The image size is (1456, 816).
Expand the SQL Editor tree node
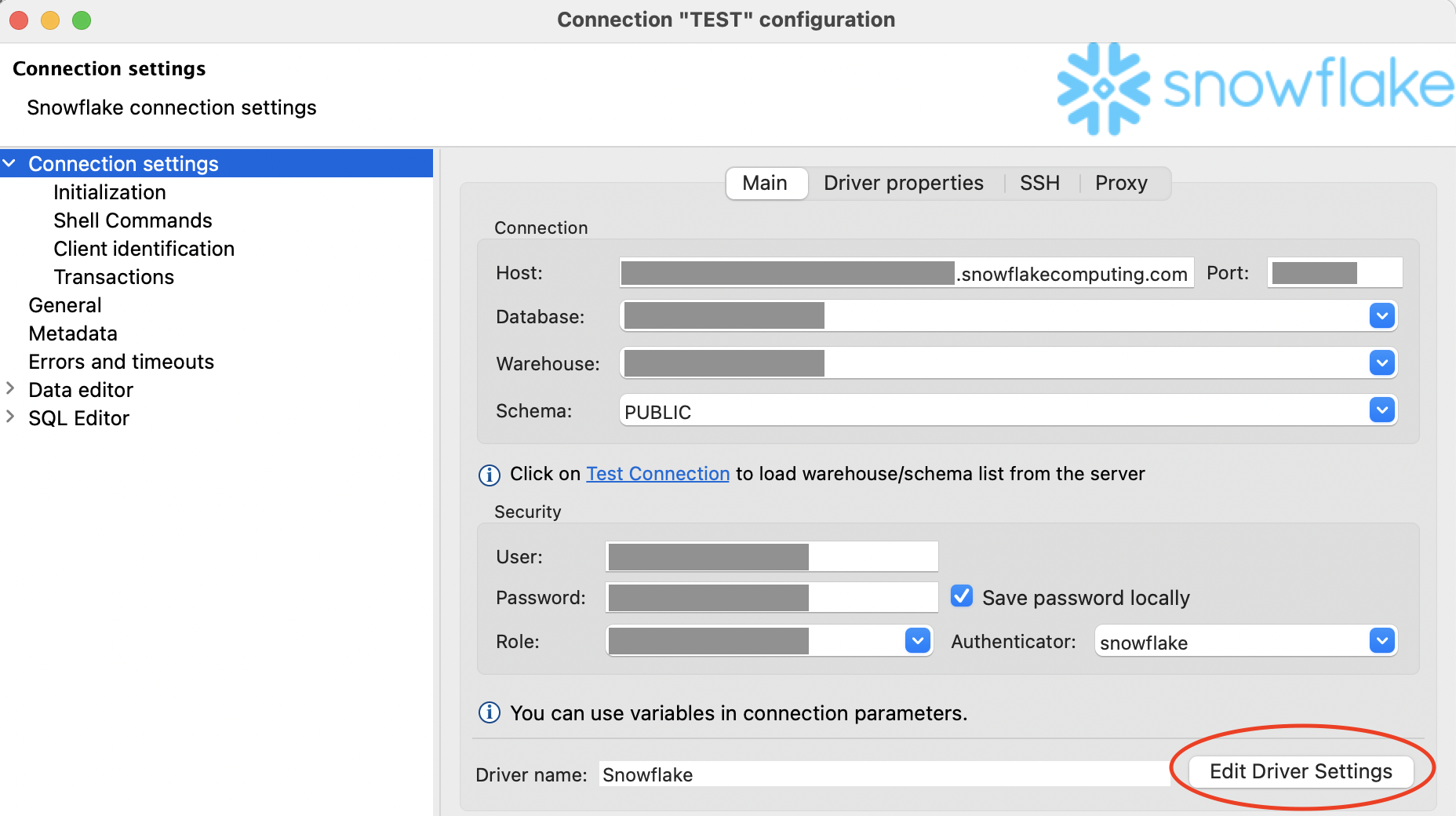[10, 417]
